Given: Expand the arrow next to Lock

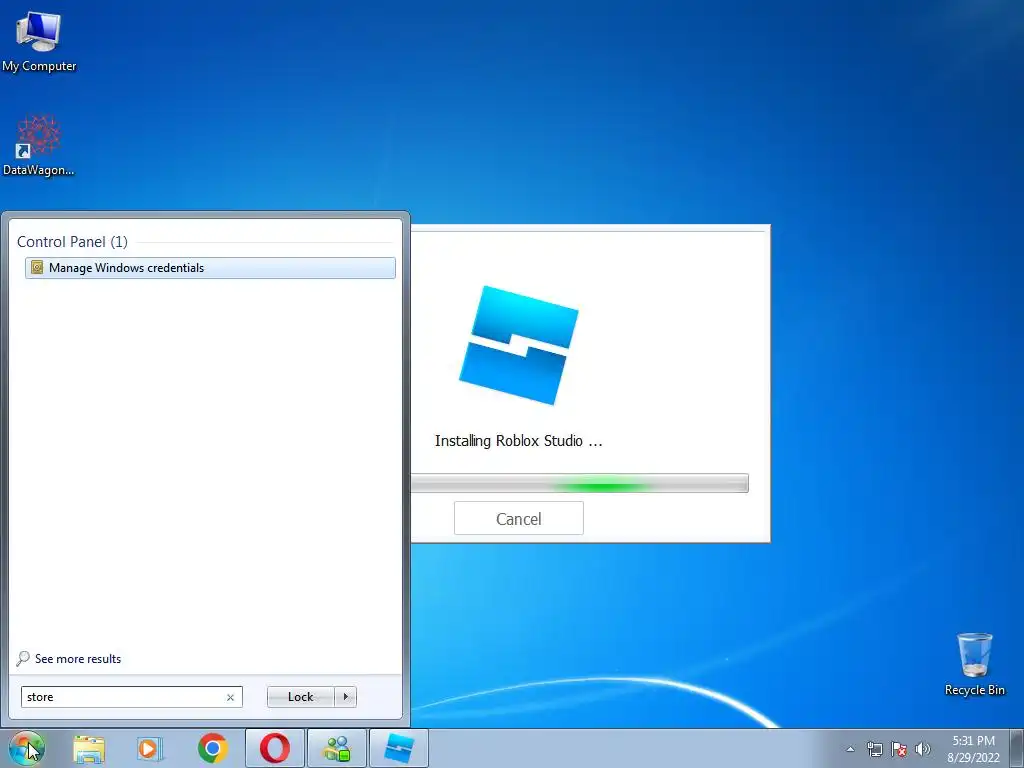Looking at the screenshot, I should tap(345, 697).
